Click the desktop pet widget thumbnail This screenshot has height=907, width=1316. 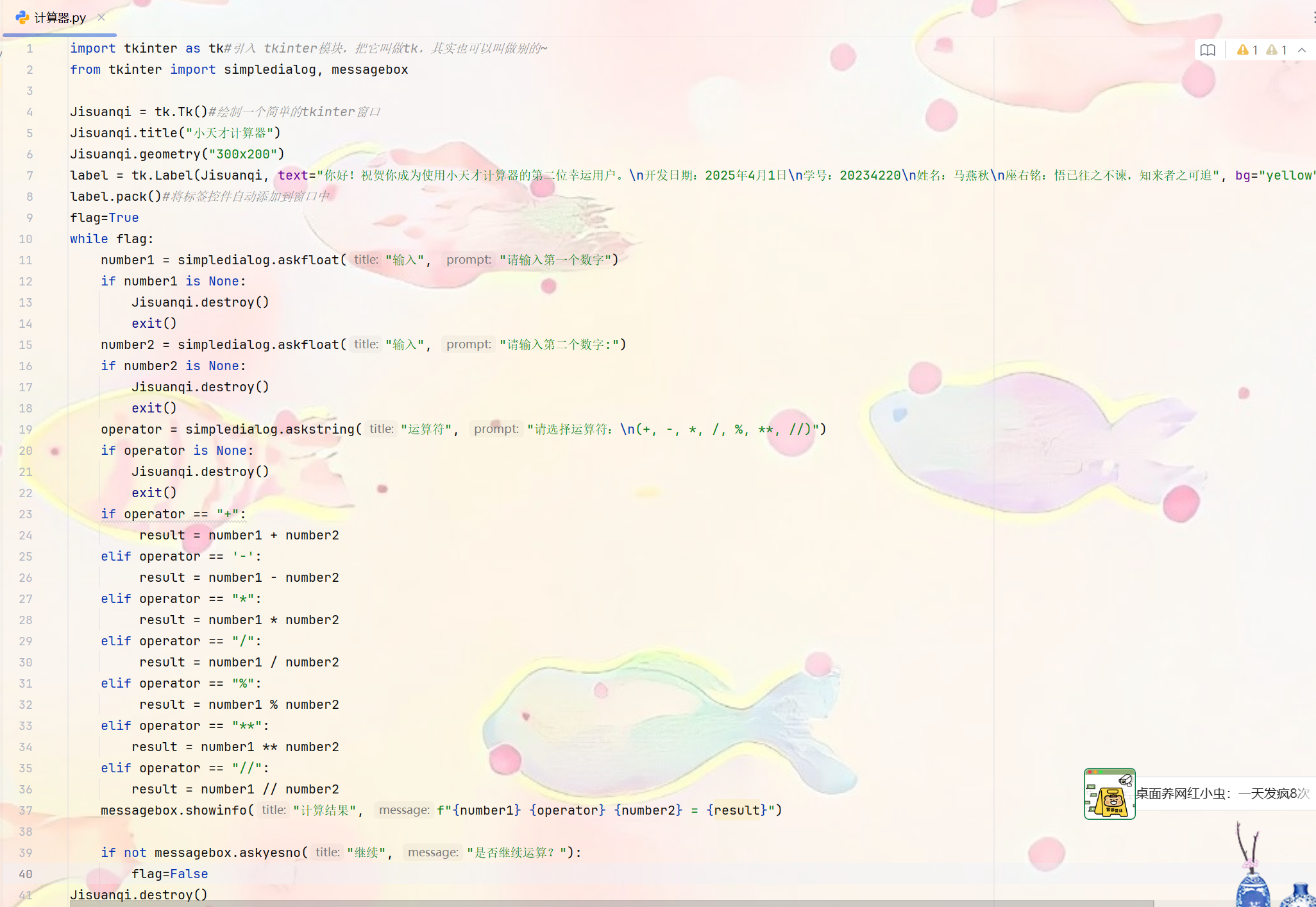point(1109,793)
